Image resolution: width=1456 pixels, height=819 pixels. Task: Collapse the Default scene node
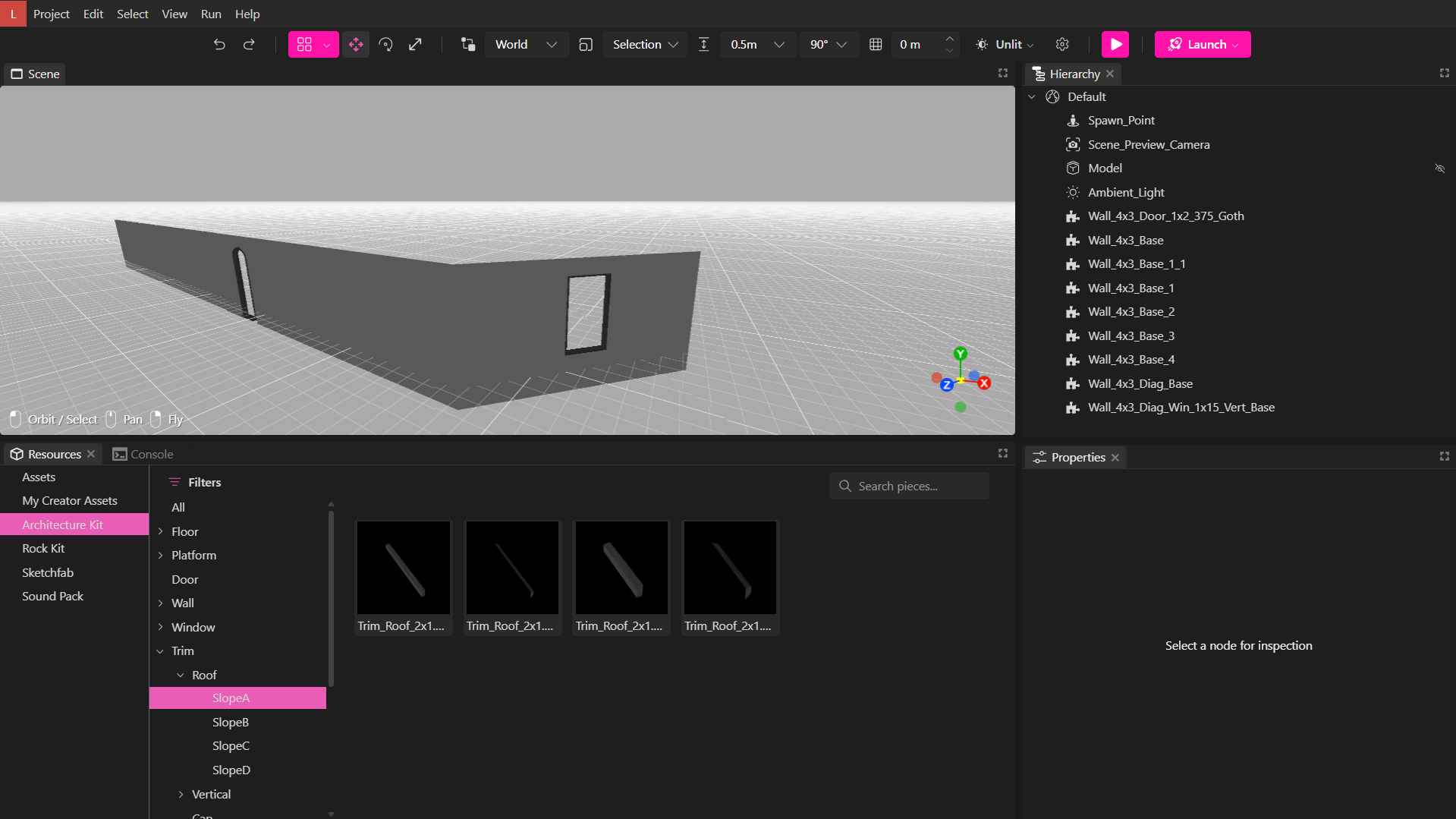tap(1032, 97)
